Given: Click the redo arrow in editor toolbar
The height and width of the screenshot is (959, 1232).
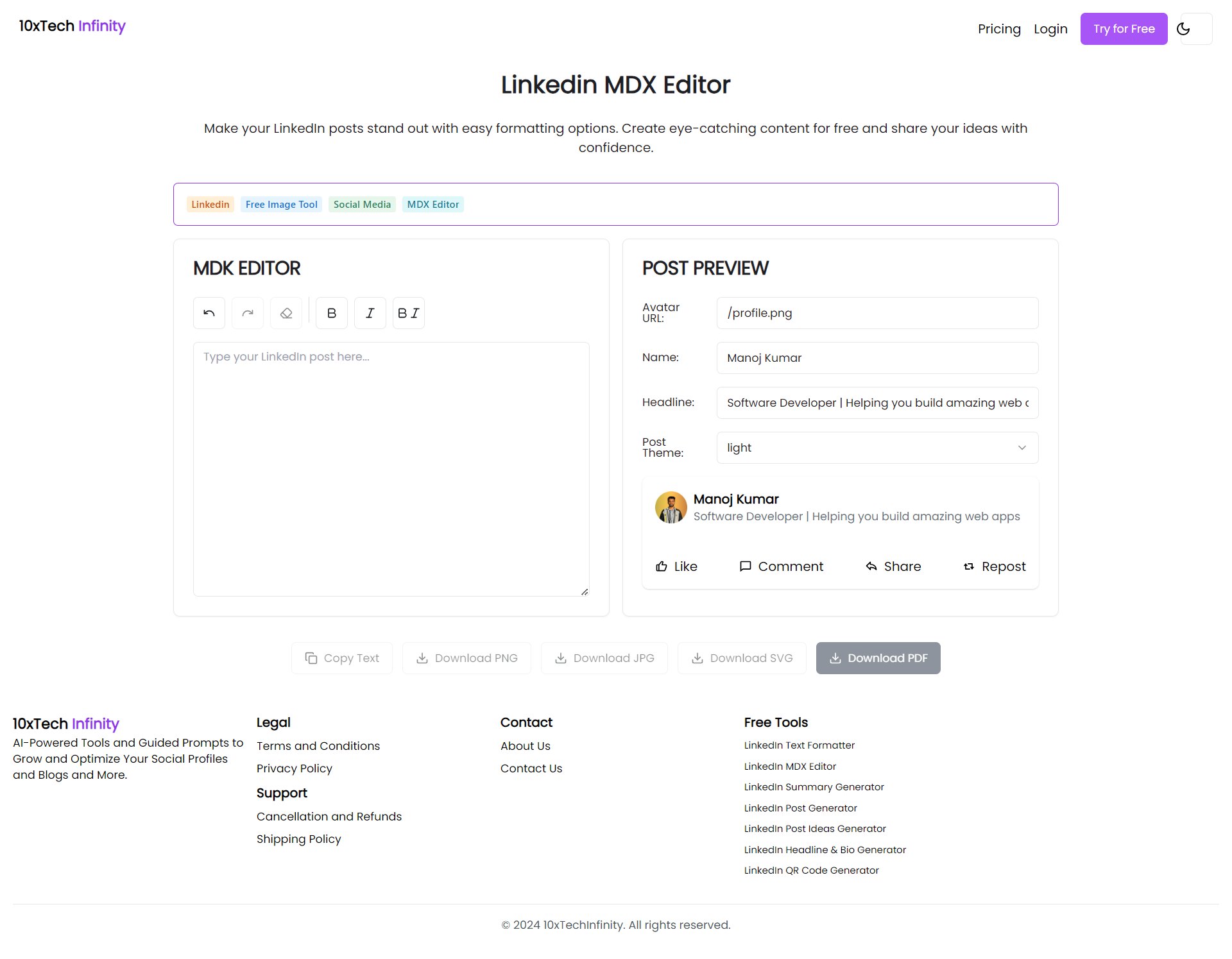Looking at the screenshot, I should 248,313.
